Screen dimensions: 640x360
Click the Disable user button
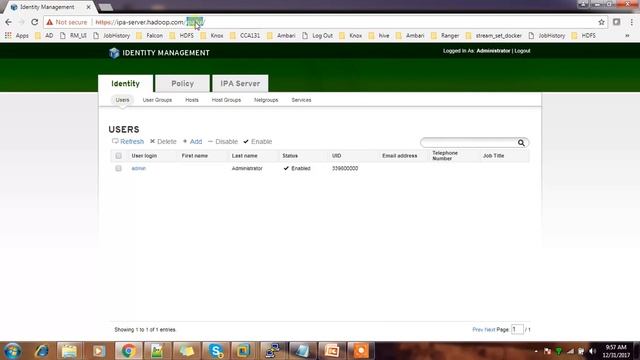tap(223, 142)
